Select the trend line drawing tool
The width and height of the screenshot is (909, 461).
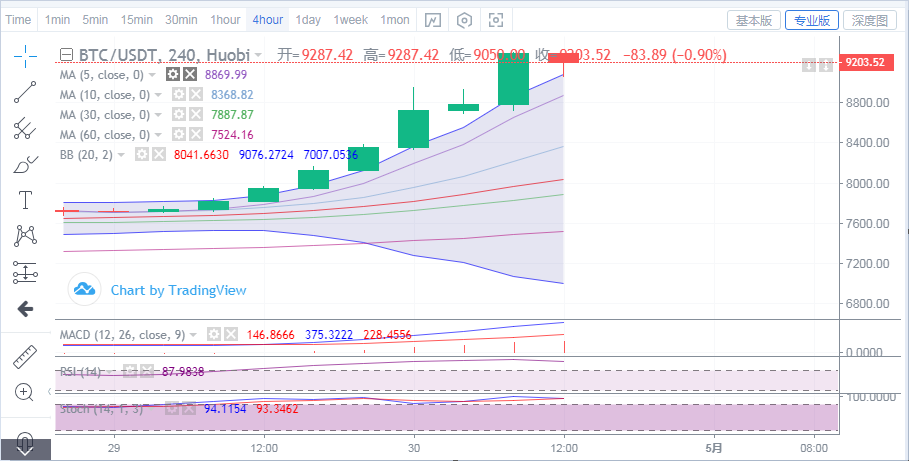tap(26, 92)
